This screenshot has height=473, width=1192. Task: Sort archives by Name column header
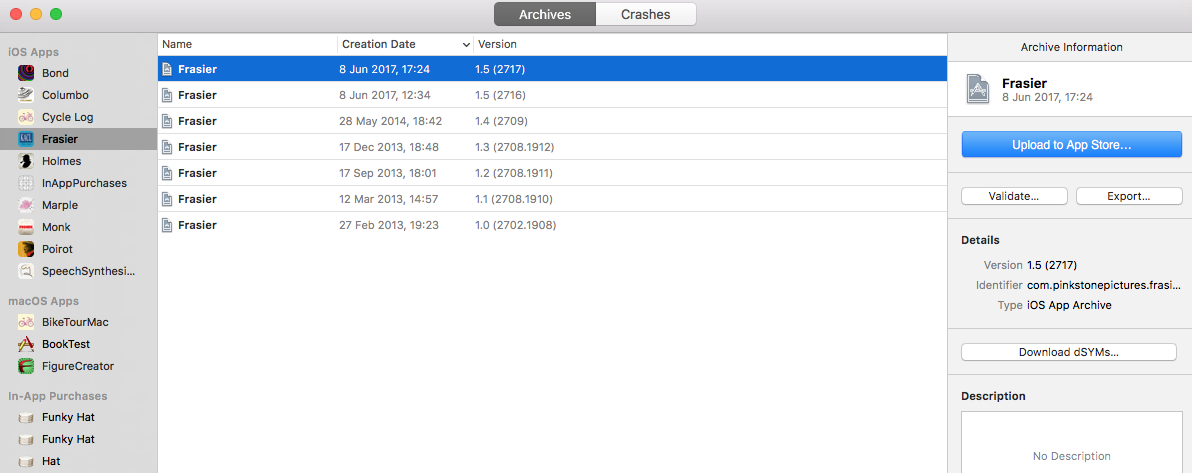click(246, 44)
